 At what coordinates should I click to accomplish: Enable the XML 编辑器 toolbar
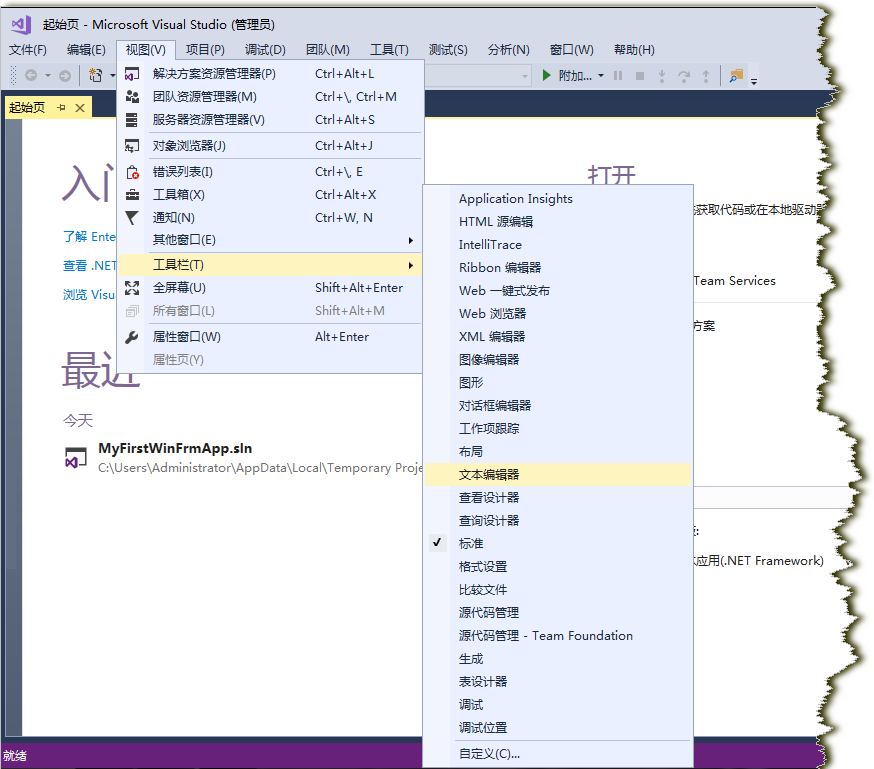557,337
